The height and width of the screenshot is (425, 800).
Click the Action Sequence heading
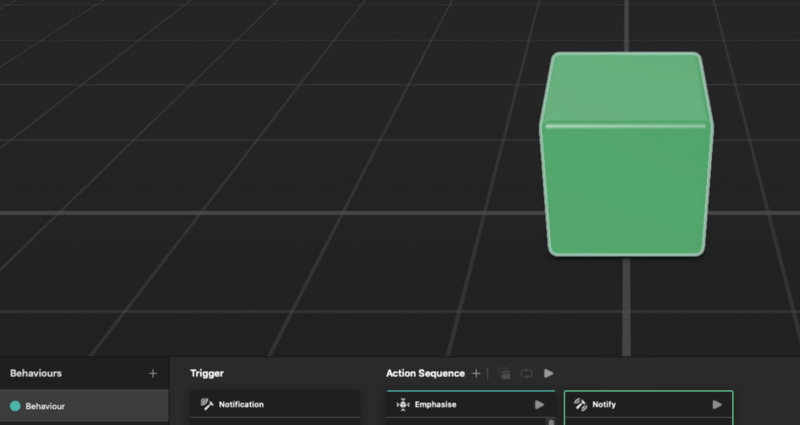pyautogui.click(x=426, y=373)
